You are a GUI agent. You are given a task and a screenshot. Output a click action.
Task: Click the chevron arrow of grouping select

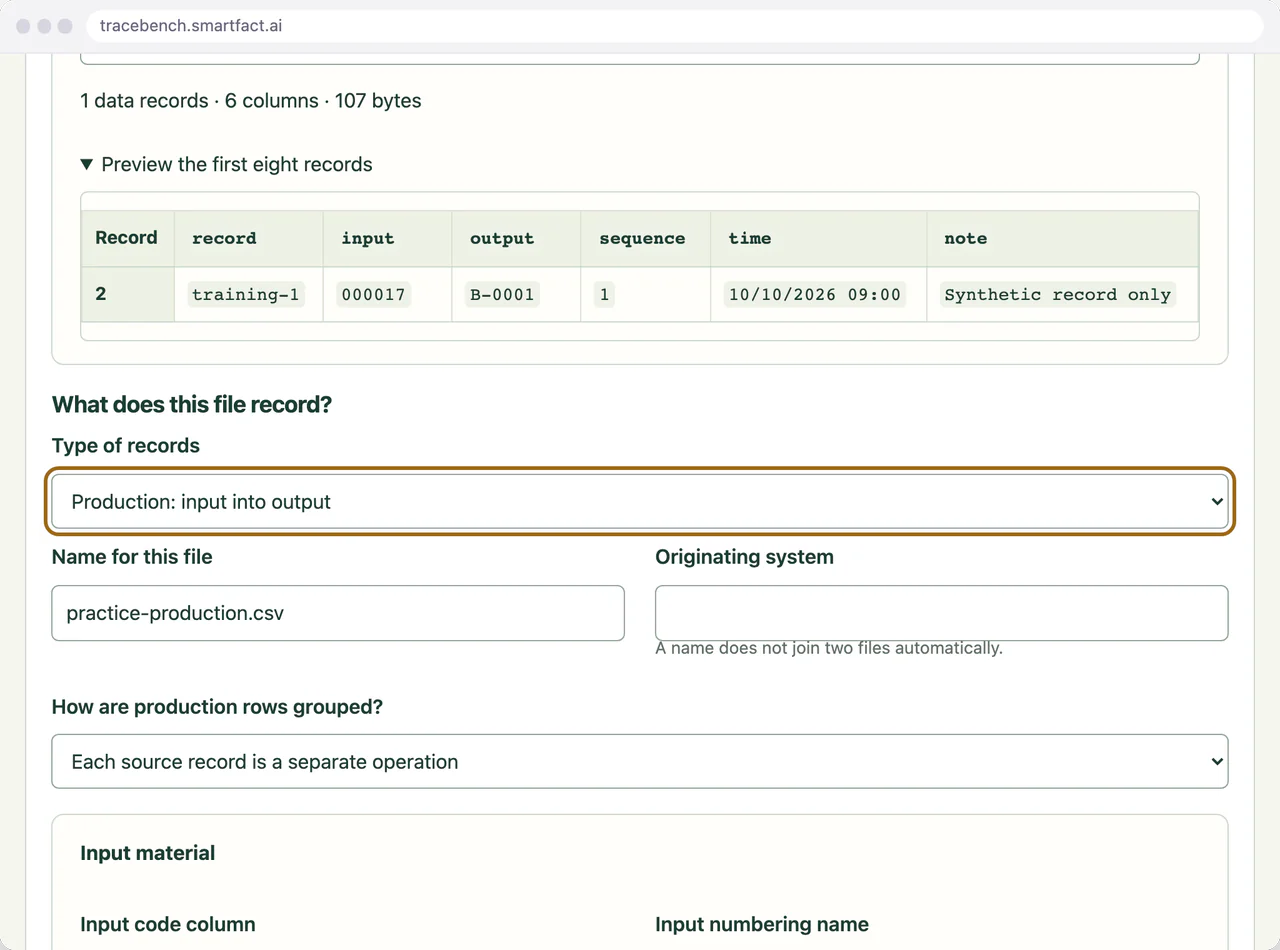[1216, 761]
